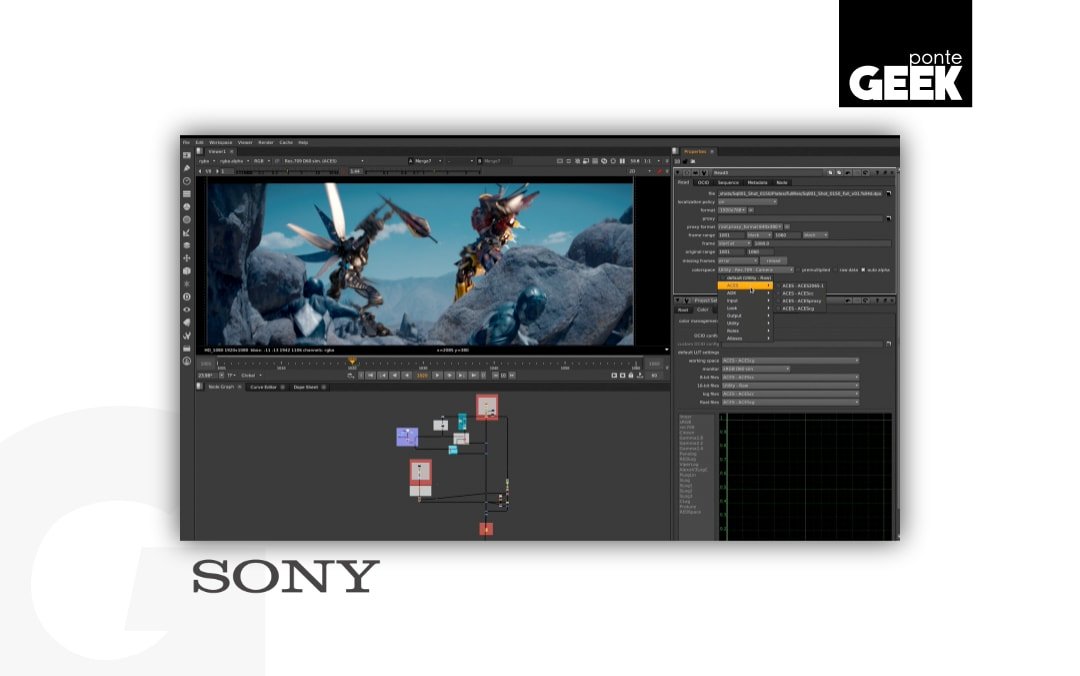
Task: Expand the Output colorspace submenu
Action: (745, 316)
